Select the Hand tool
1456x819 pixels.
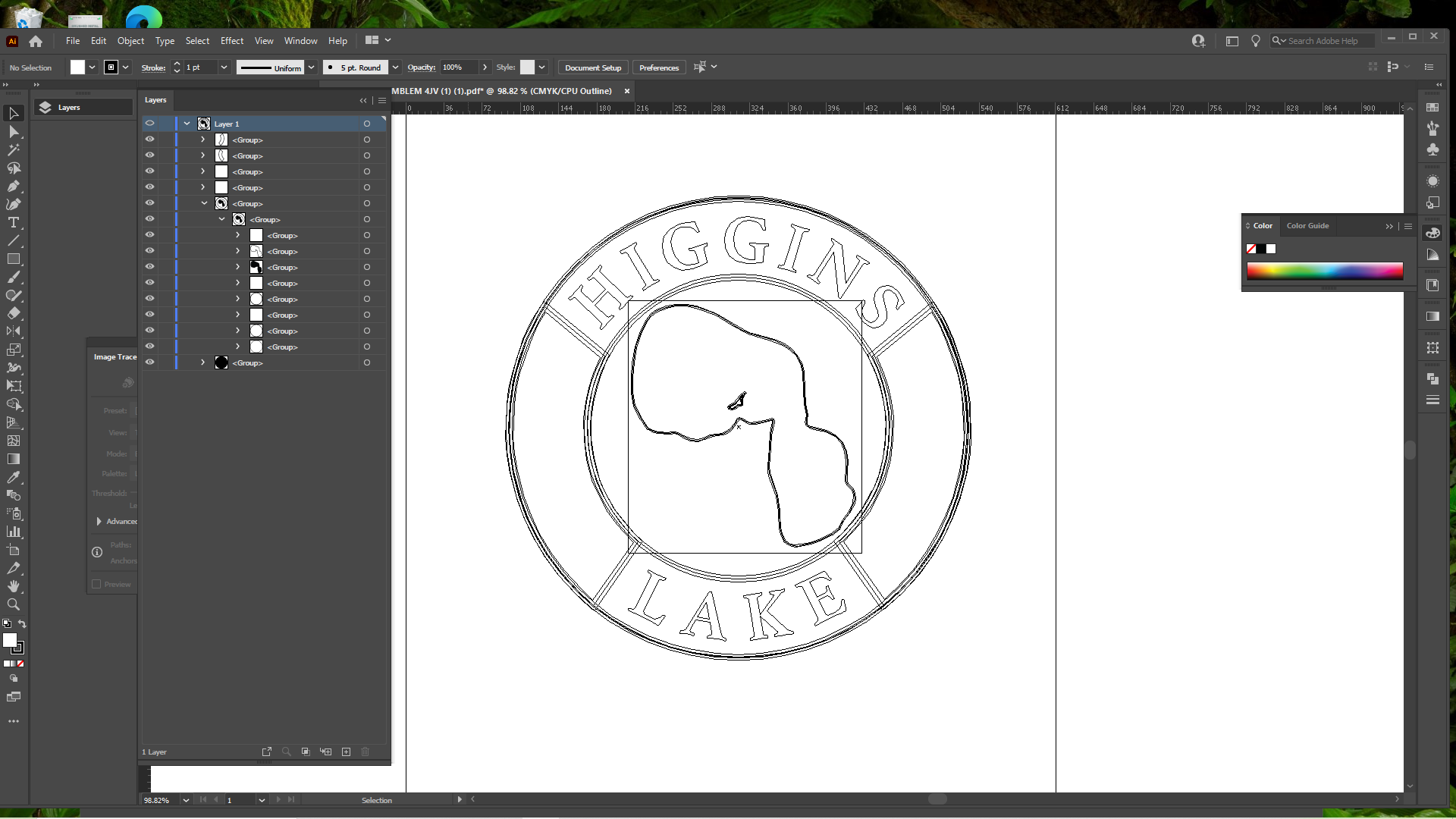[14, 586]
